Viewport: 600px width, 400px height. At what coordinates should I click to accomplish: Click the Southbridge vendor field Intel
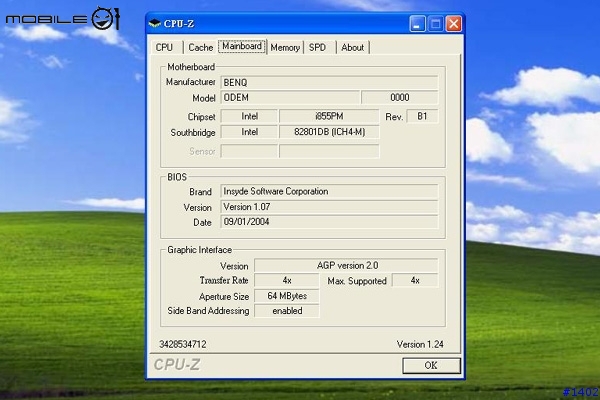point(249,132)
